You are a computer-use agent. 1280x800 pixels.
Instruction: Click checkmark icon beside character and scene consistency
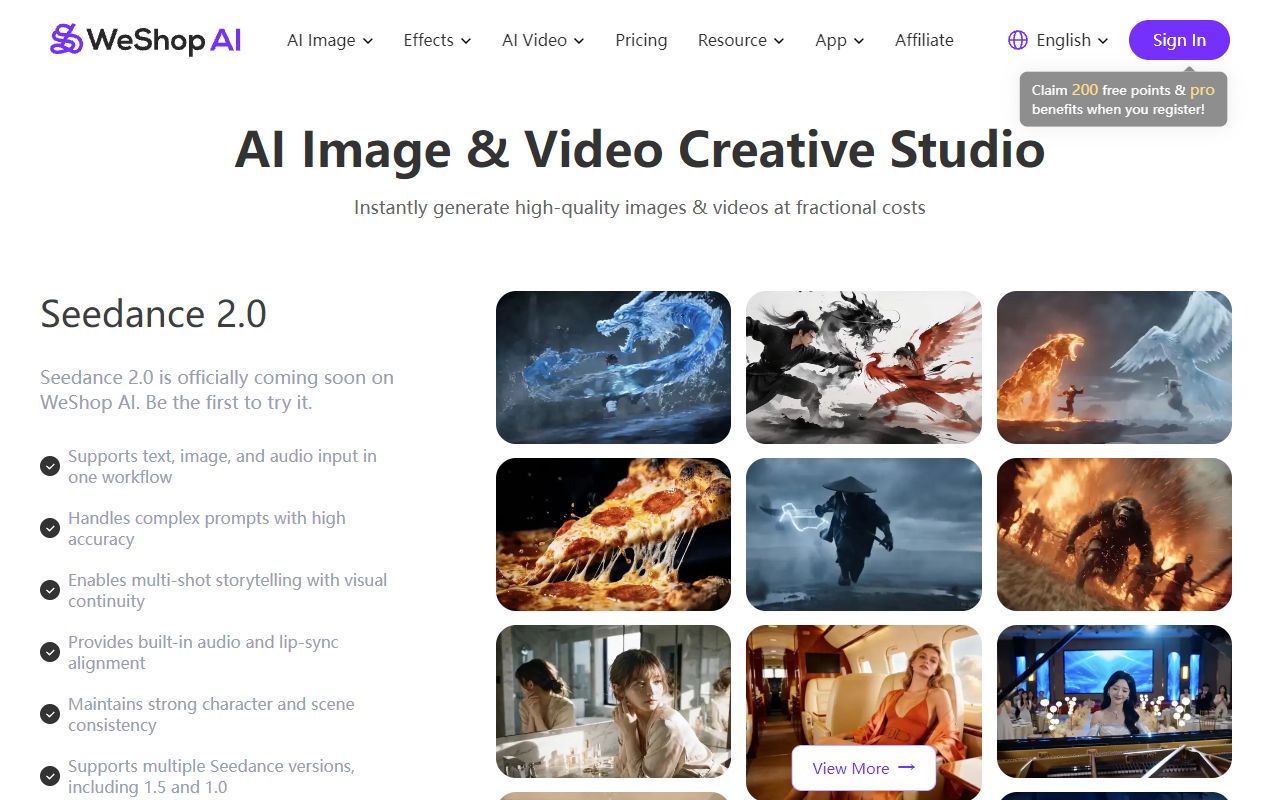50,714
